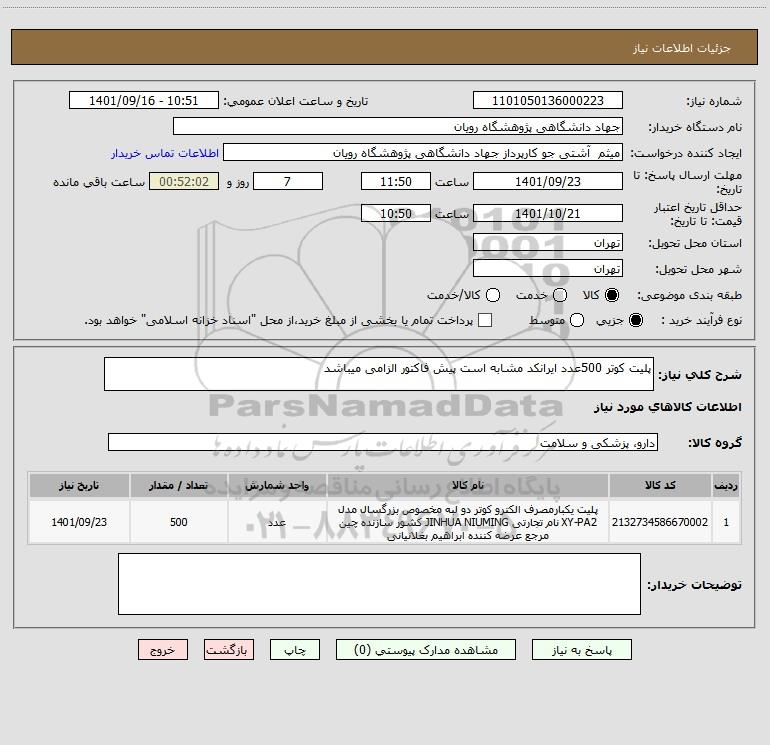Click the price validity time 10:50 field
Image resolution: width=770 pixels, height=745 pixels.
click(x=396, y=213)
